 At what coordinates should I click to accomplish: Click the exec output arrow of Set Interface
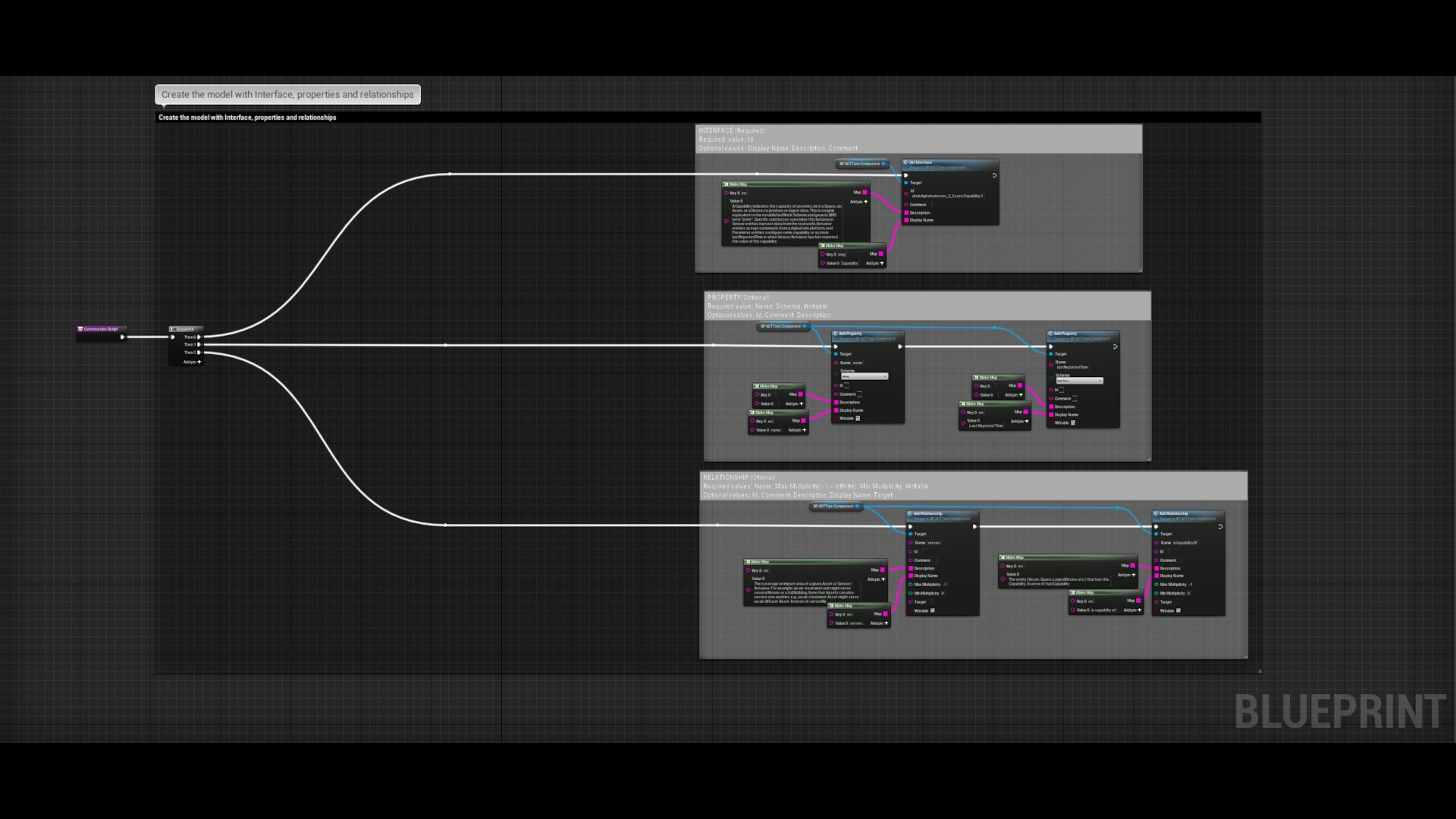click(x=995, y=175)
